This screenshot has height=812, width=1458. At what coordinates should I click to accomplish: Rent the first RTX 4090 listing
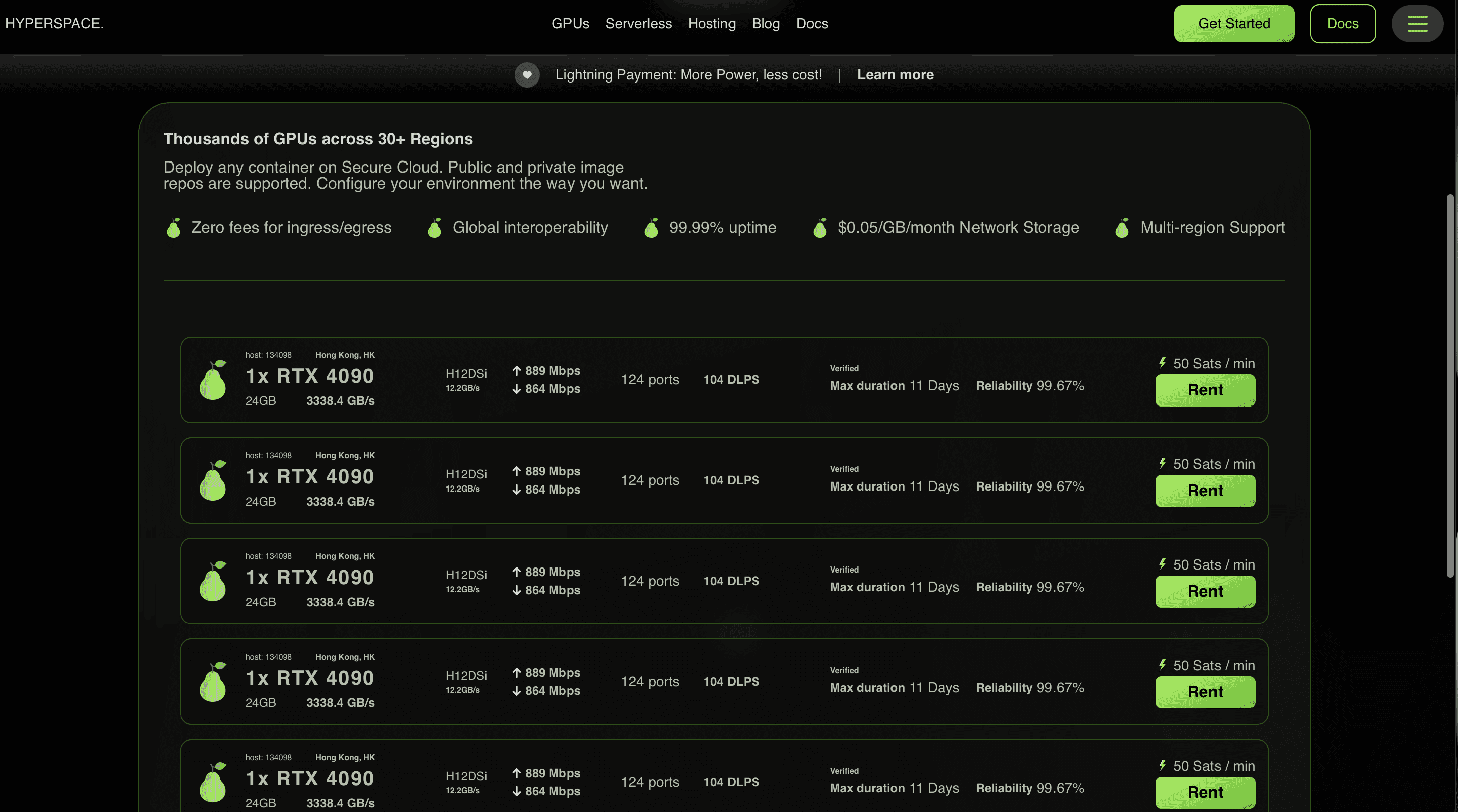[x=1205, y=390]
